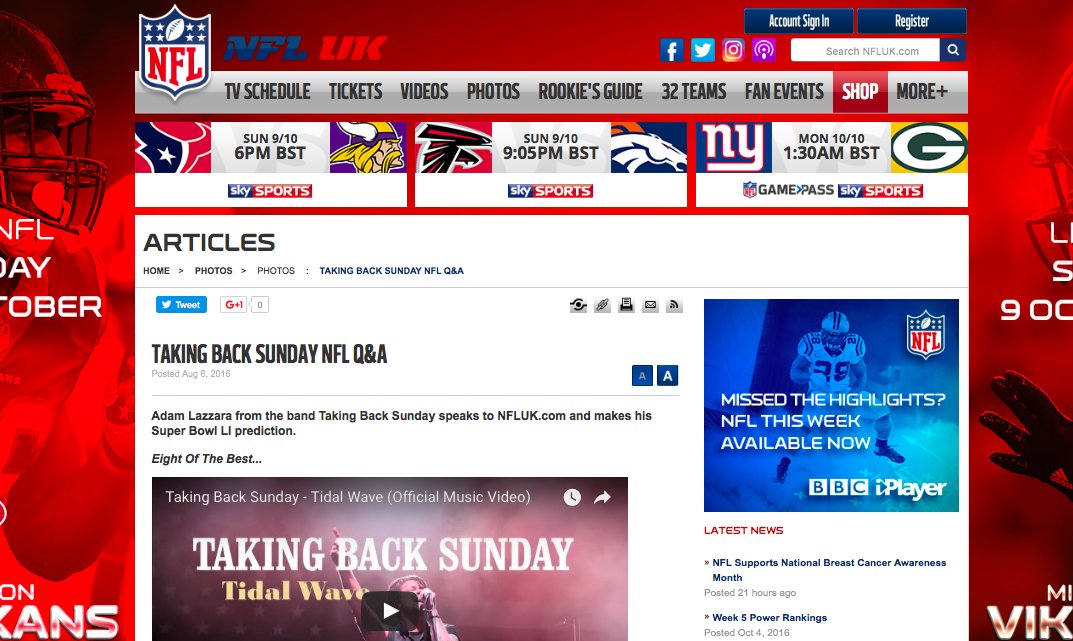Click the Houston Texans logo
The image size is (1073, 641).
pos(173,147)
